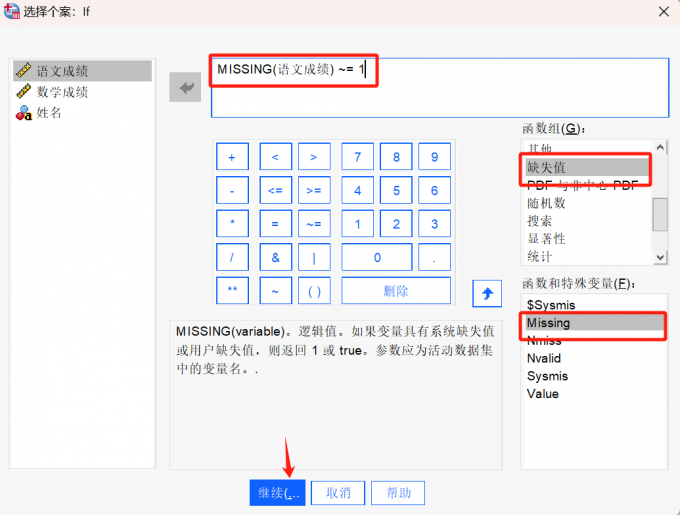Select 统计 function group
The width and height of the screenshot is (680, 515).
pyautogui.click(x=588, y=256)
